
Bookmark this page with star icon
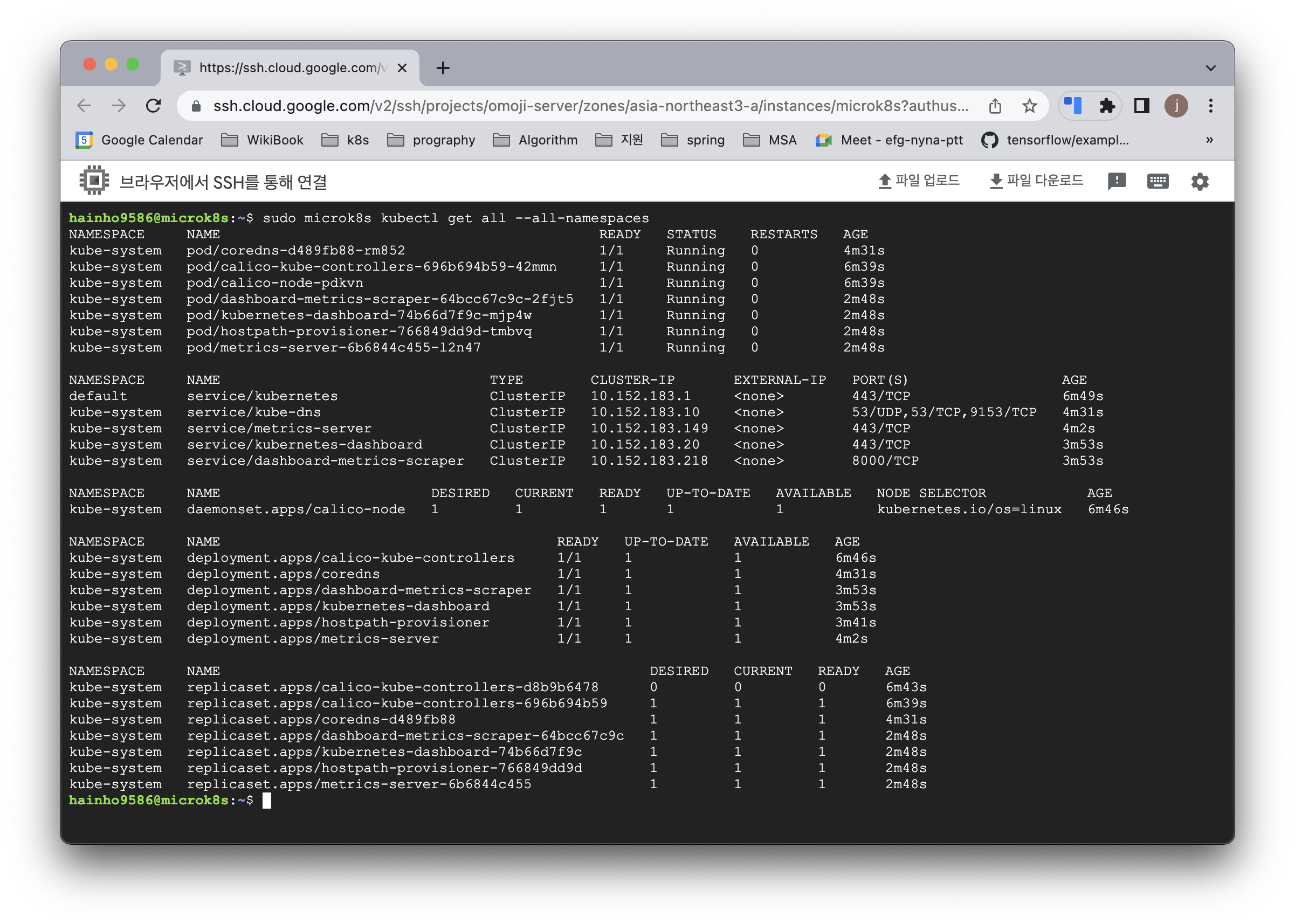tap(1029, 106)
